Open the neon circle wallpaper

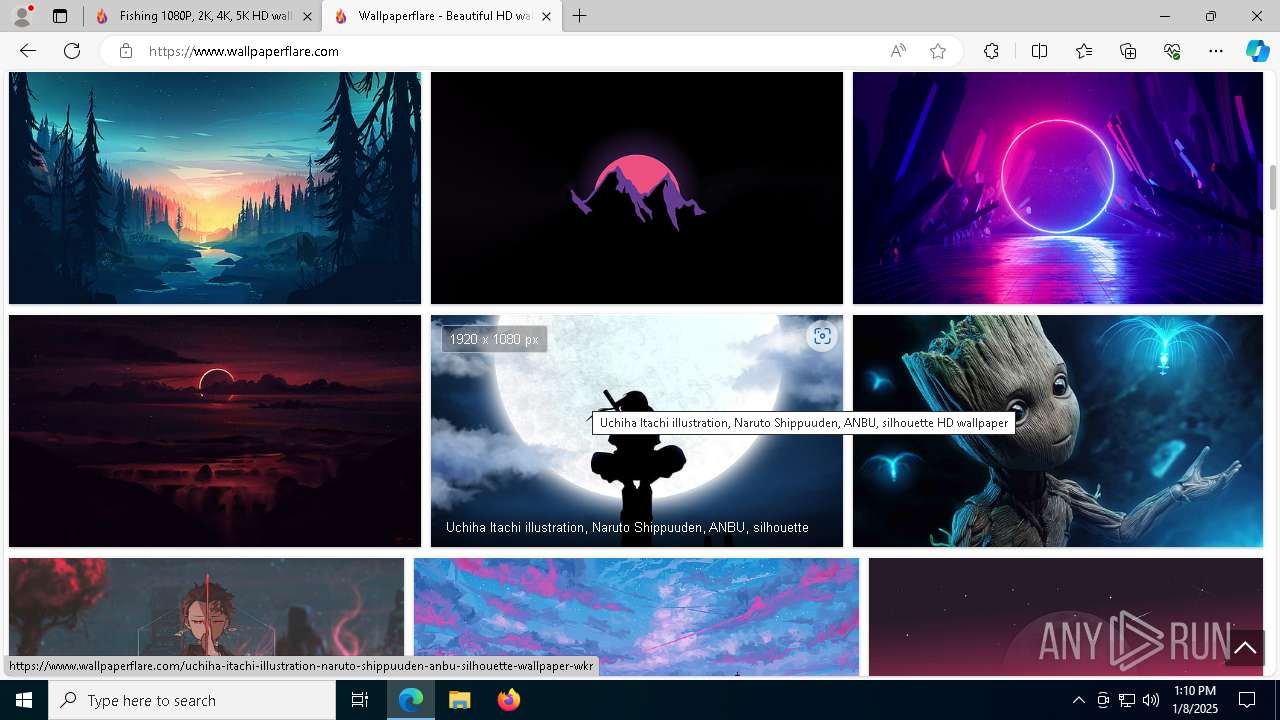coord(1058,188)
